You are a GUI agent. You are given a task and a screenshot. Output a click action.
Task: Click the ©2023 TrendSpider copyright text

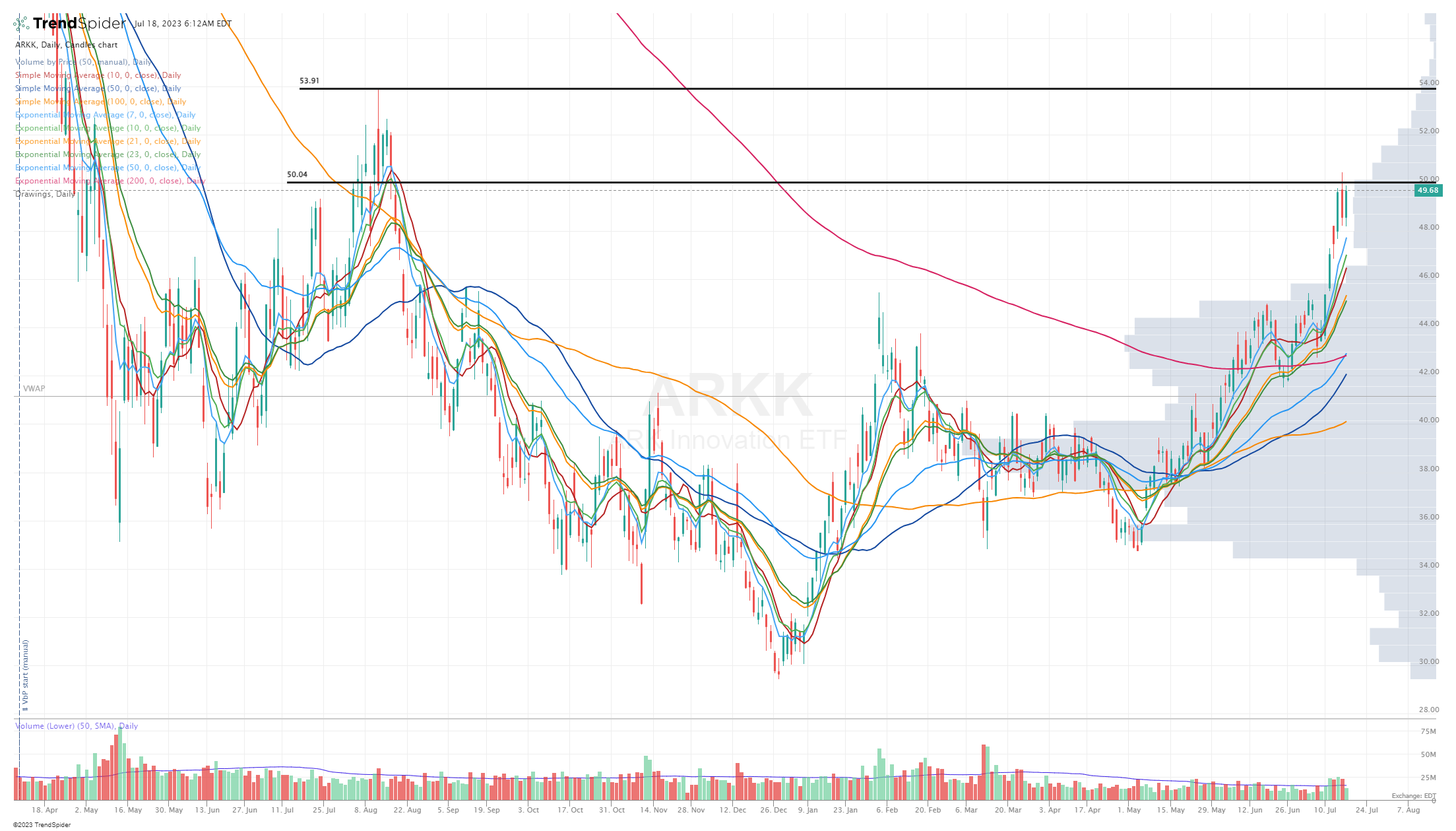[x=42, y=825]
